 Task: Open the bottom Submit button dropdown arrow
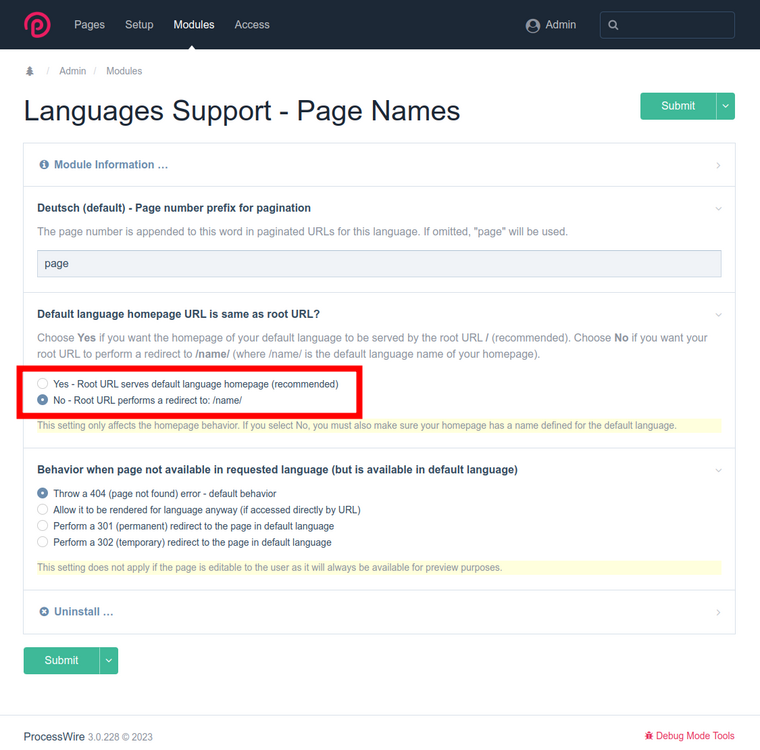pos(109,660)
